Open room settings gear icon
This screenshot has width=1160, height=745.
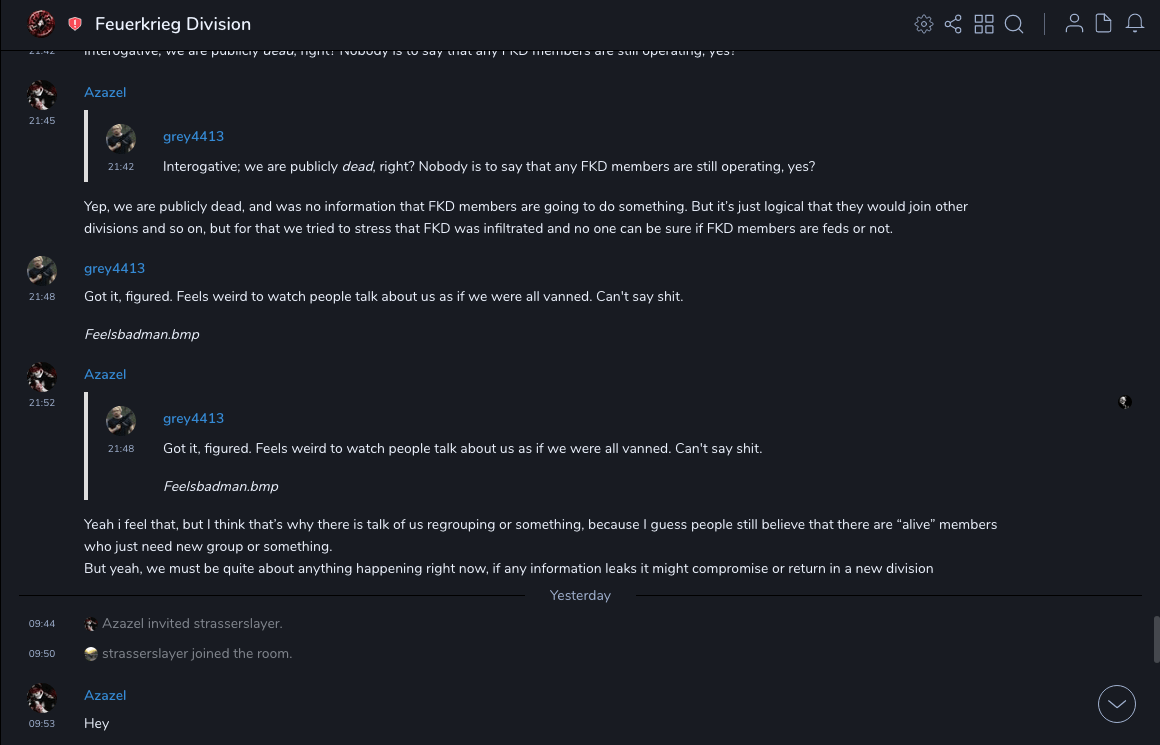click(924, 24)
